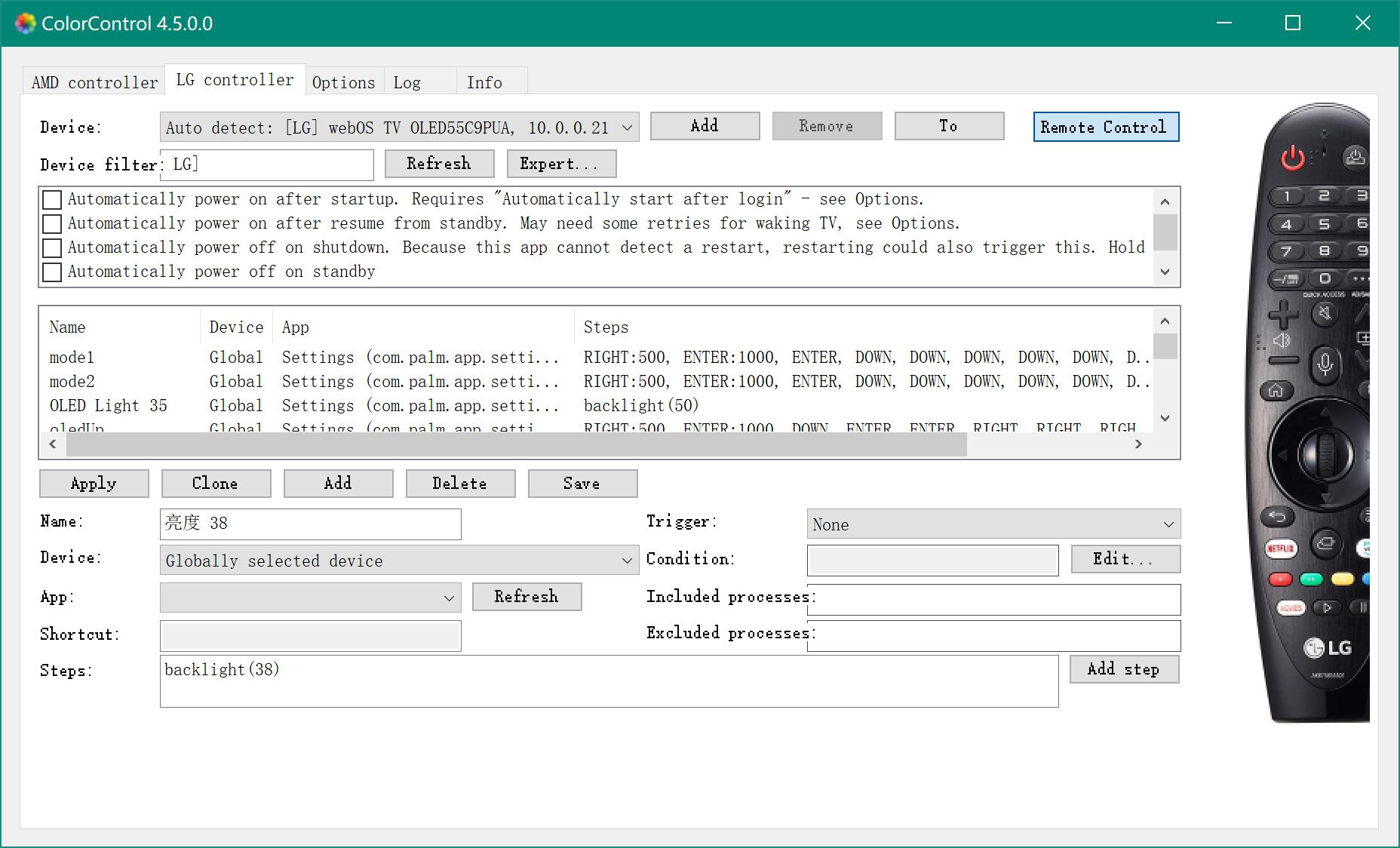
Task: Hit number 5 on the remote keypad
Action: click(x=1325, y=223)
